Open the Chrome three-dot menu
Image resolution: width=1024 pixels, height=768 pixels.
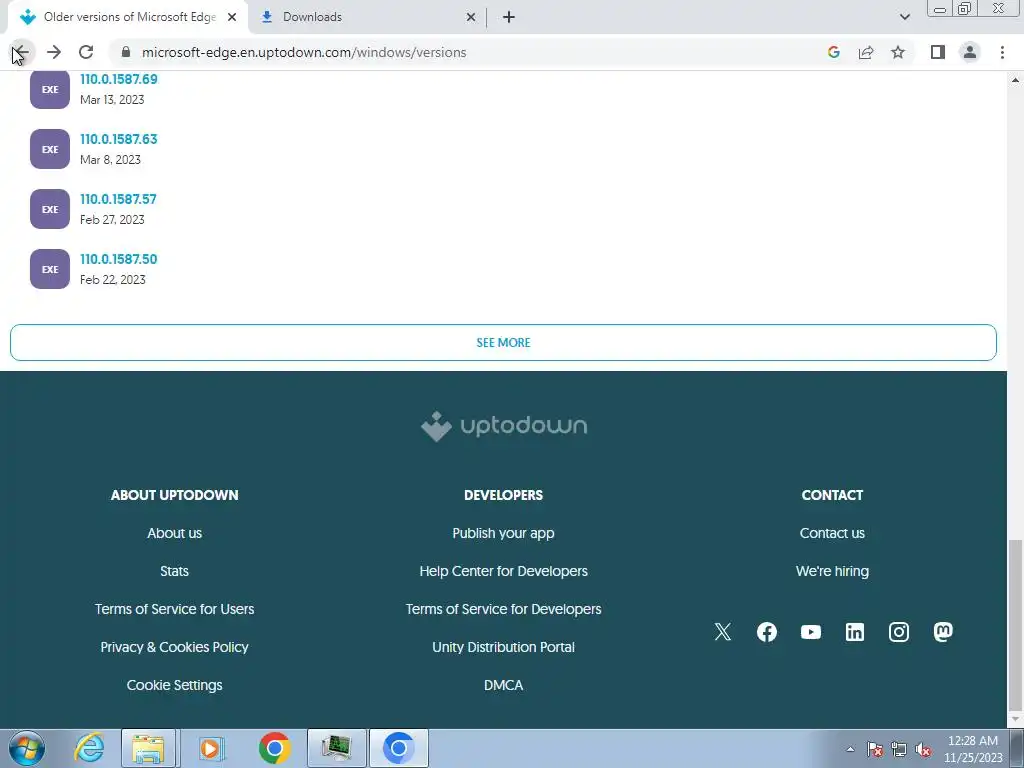(1002, 52)
